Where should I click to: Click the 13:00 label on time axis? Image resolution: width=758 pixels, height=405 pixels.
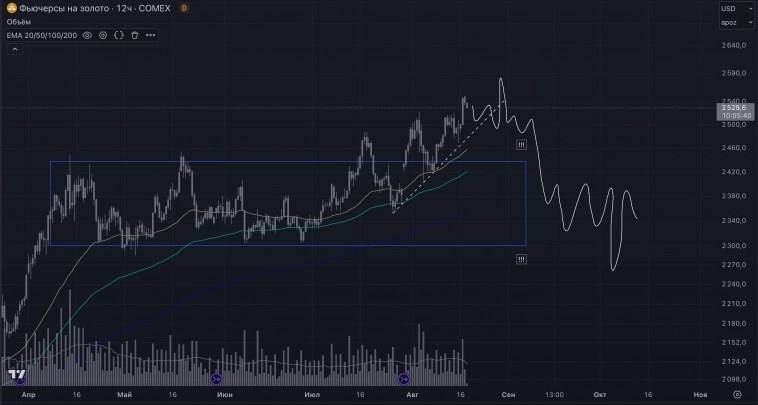pos(554,395)
